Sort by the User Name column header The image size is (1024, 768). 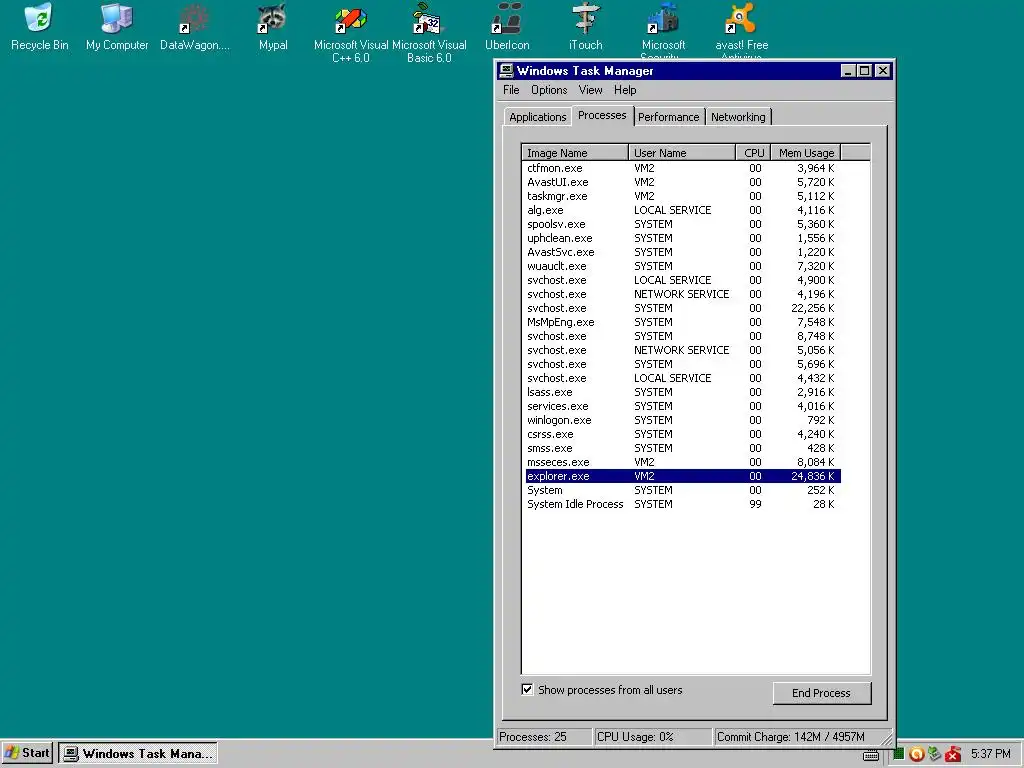pyautogui.click(x=682, y=153)
